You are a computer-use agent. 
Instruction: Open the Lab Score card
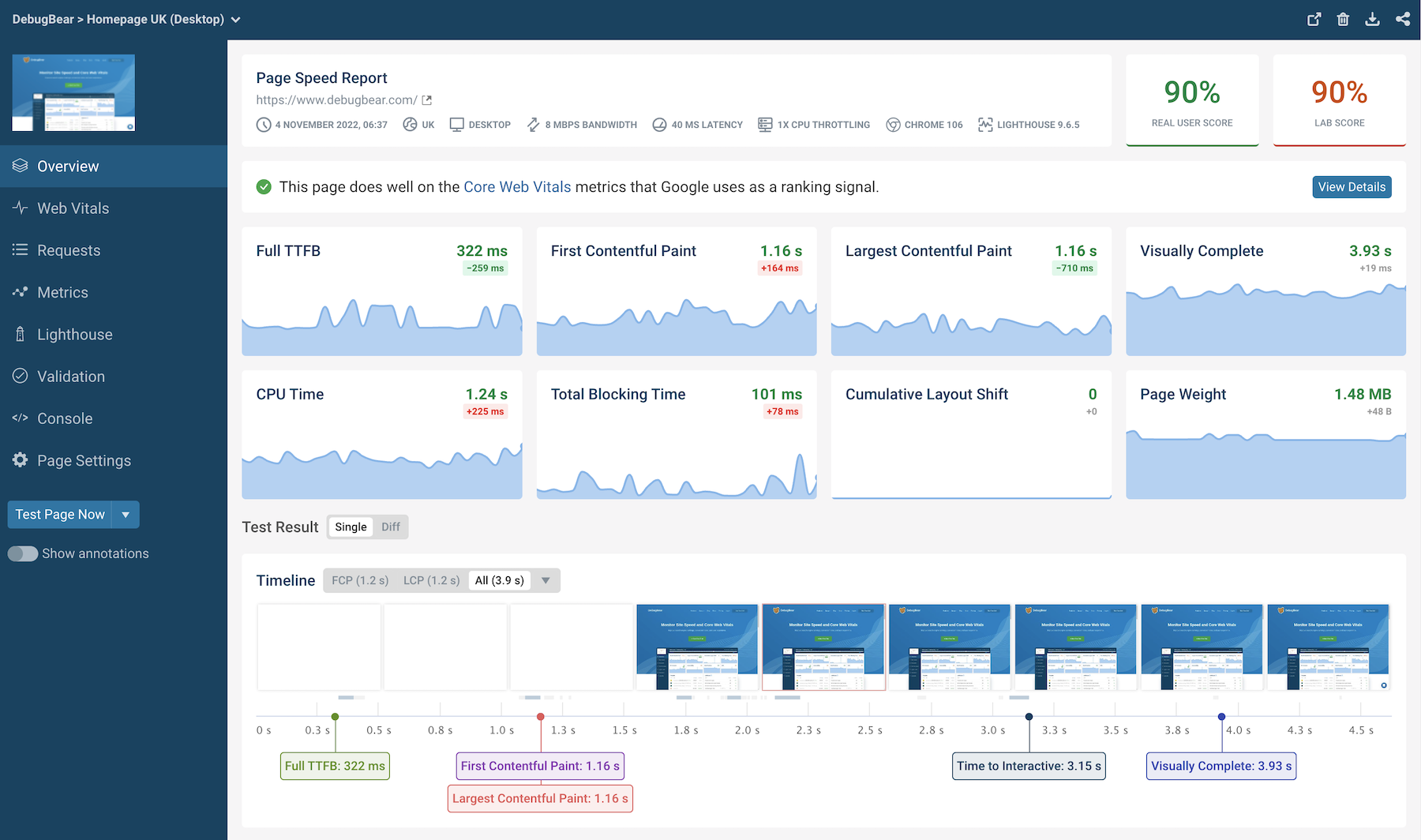[1339, 100]
